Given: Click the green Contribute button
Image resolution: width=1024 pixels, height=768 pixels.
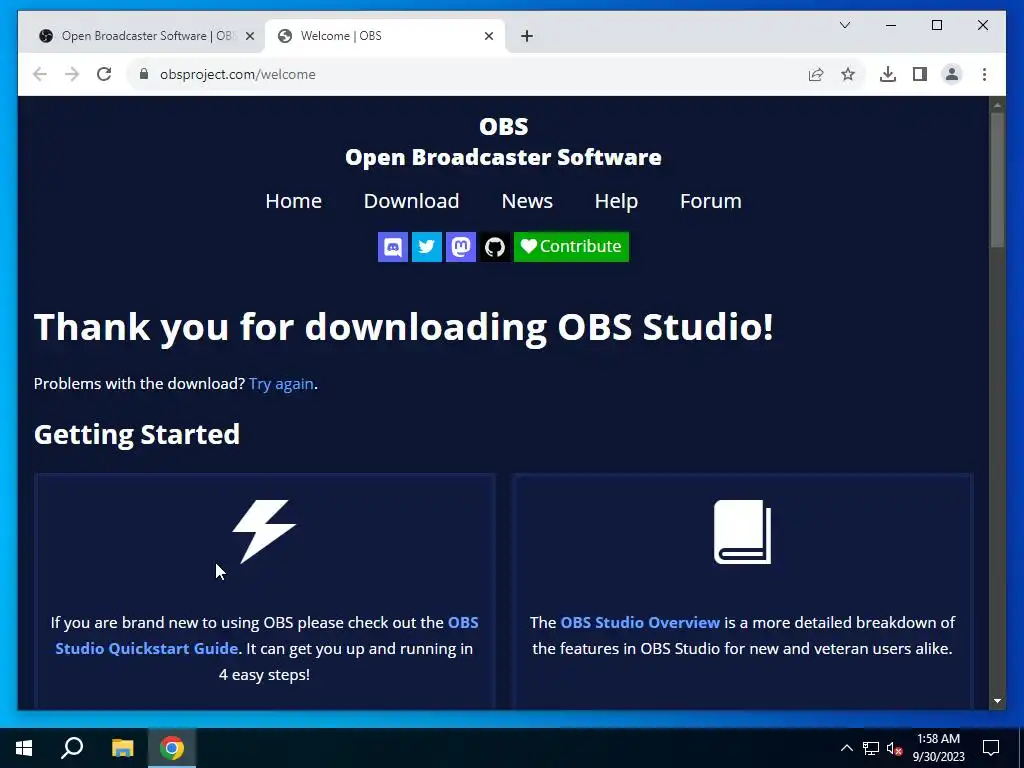Looking at the screenshot, I should (x=571, y=247).
